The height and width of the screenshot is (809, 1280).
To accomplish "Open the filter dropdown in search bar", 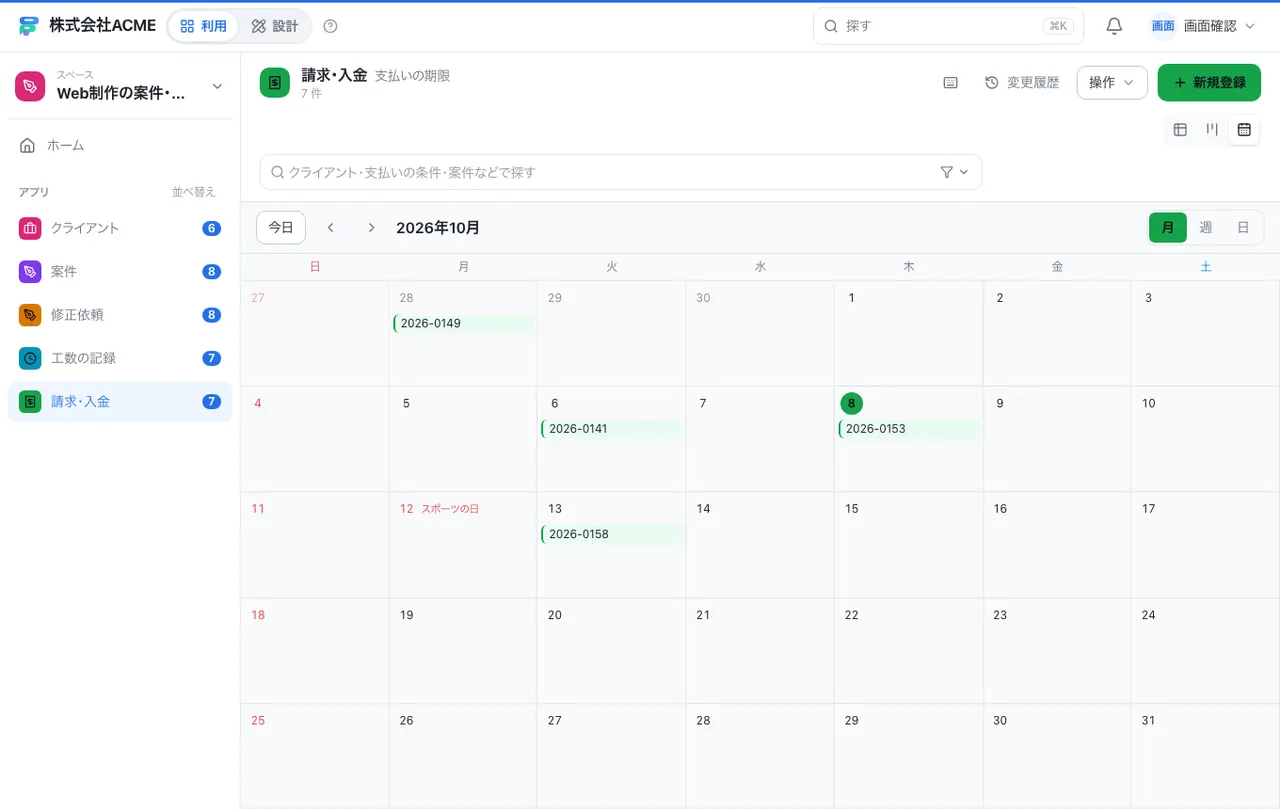I will (x=955, y=172).
